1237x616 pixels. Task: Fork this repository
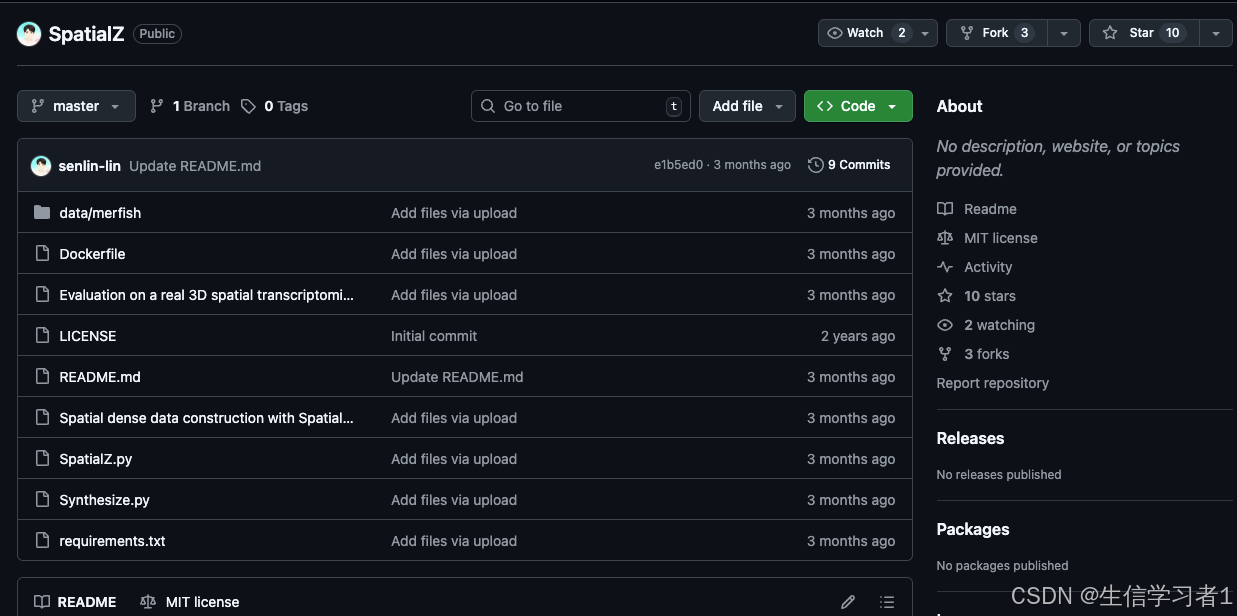(996, 33)
